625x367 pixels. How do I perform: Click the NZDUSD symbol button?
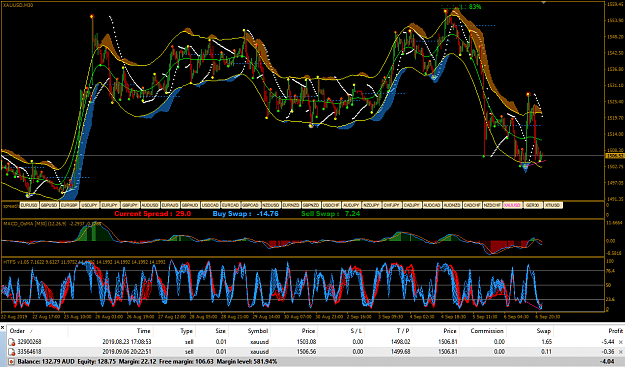pos(271,205)
